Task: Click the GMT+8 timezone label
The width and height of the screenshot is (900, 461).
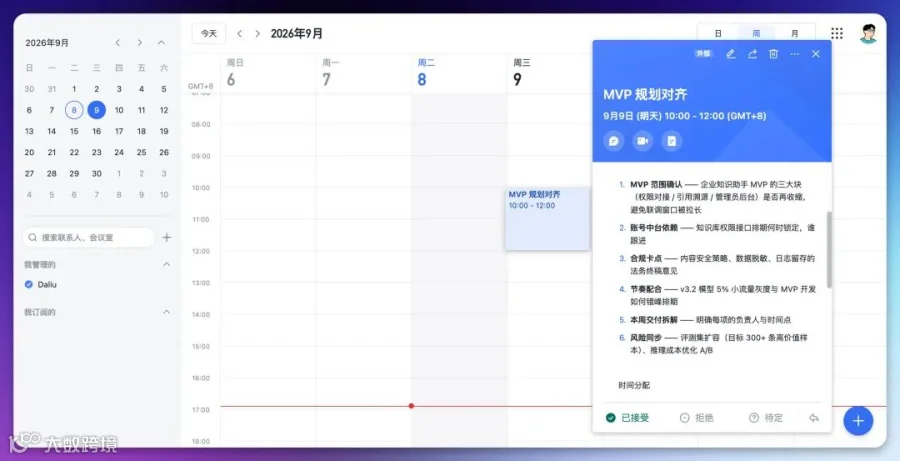Action: (200, 86)
